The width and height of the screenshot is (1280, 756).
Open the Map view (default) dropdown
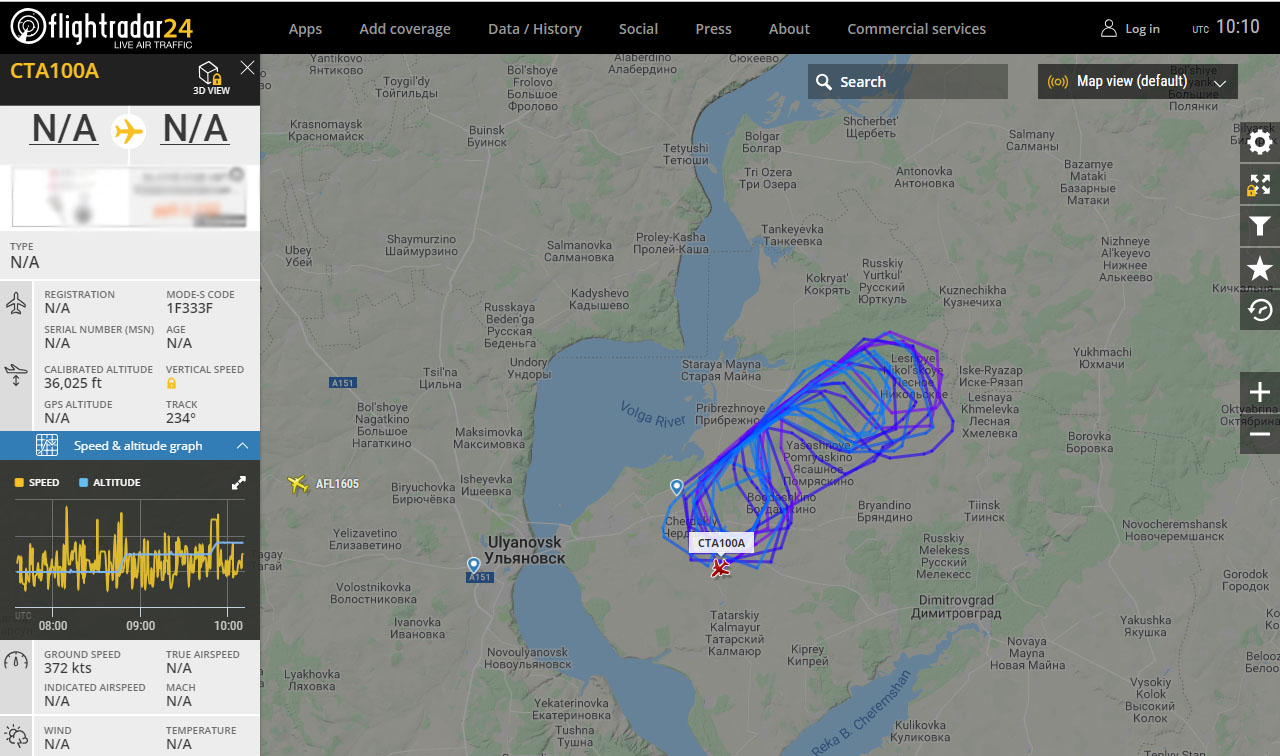(1138, 82)
